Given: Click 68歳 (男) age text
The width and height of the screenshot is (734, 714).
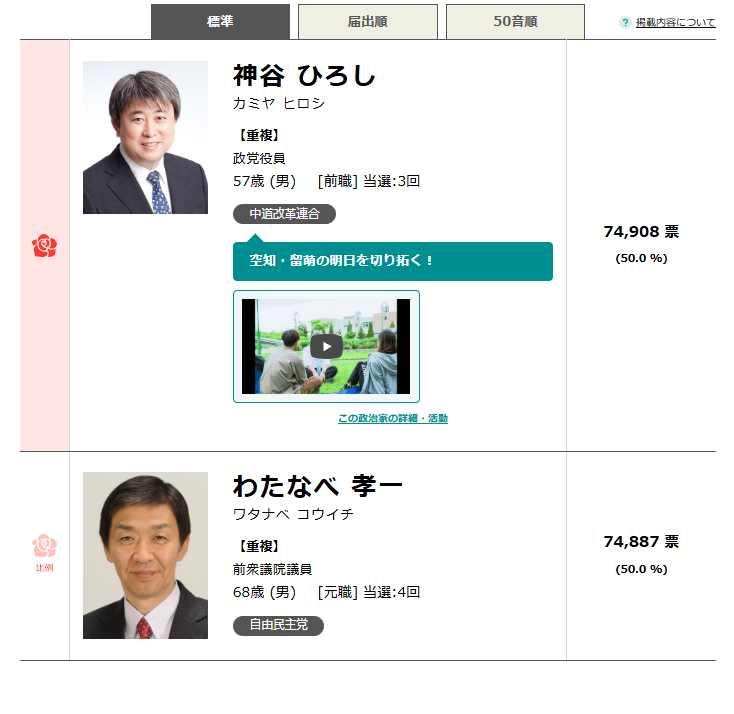Looking at the screenshot, I should [x=264, y=592].
